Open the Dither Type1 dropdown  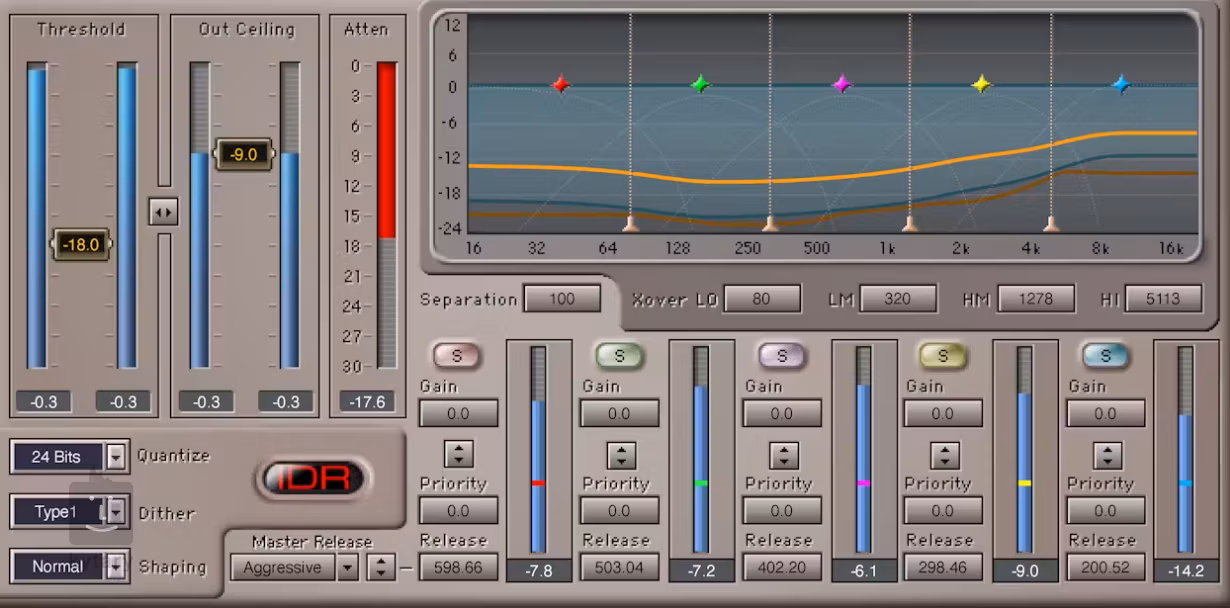pyautogui.click(x=116, y=513)
